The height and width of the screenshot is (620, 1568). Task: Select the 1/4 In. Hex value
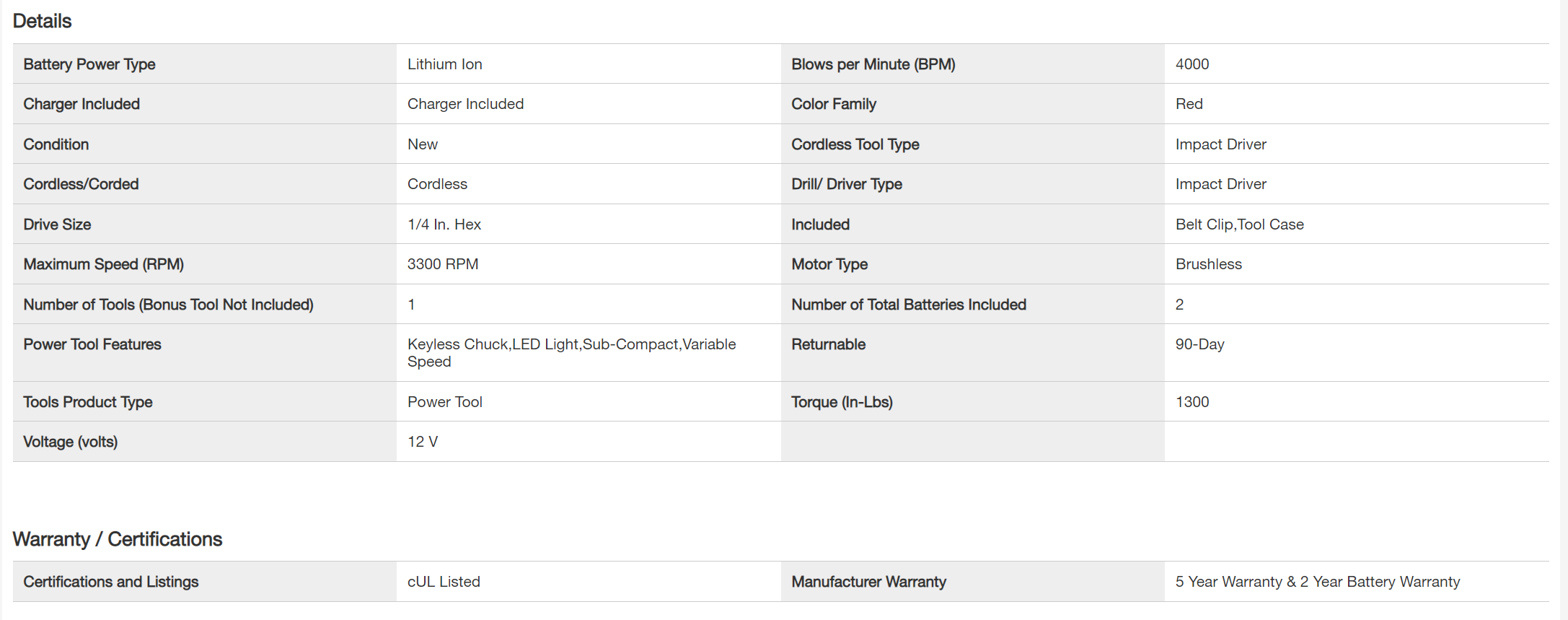click(444, 224)
